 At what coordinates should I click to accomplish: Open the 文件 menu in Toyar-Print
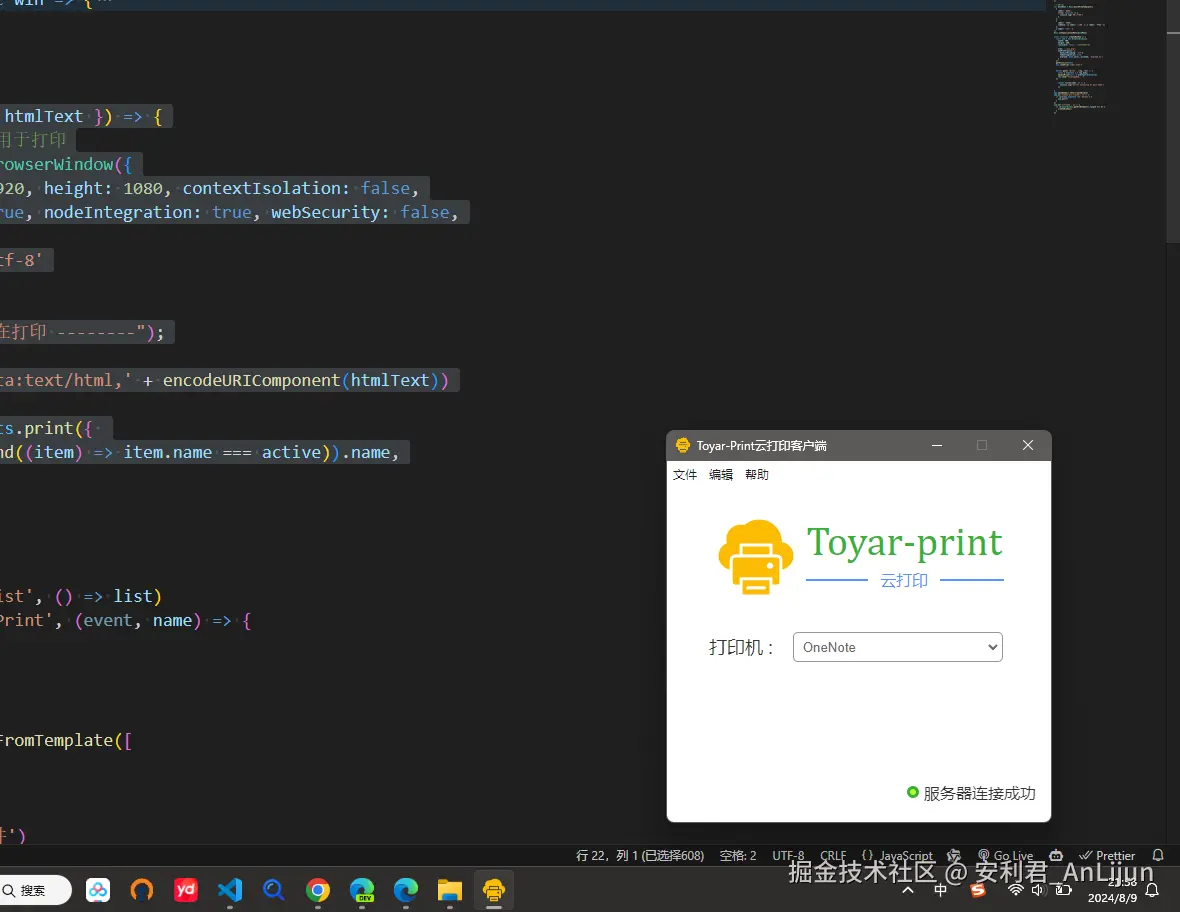(685, 475)
